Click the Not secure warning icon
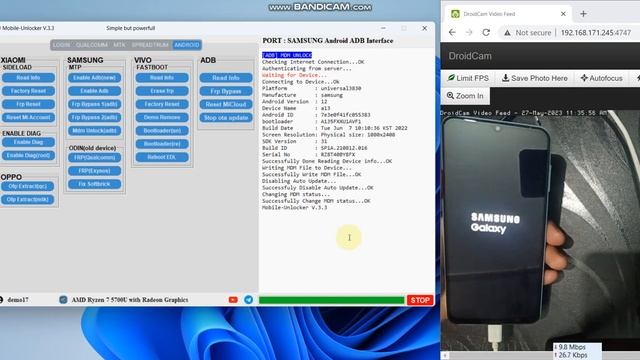This screenshot has height=360, width=640. pos(507,33)
